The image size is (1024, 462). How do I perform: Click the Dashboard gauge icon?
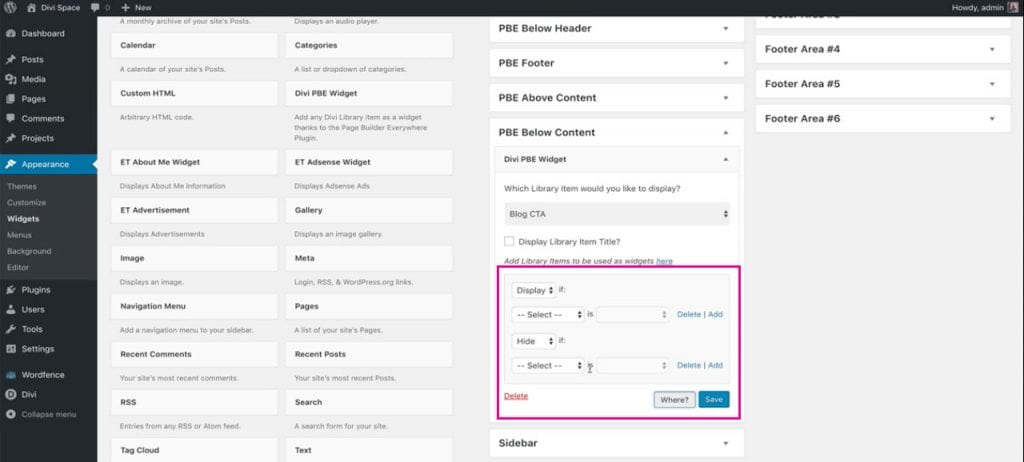[x=10, y=33]
